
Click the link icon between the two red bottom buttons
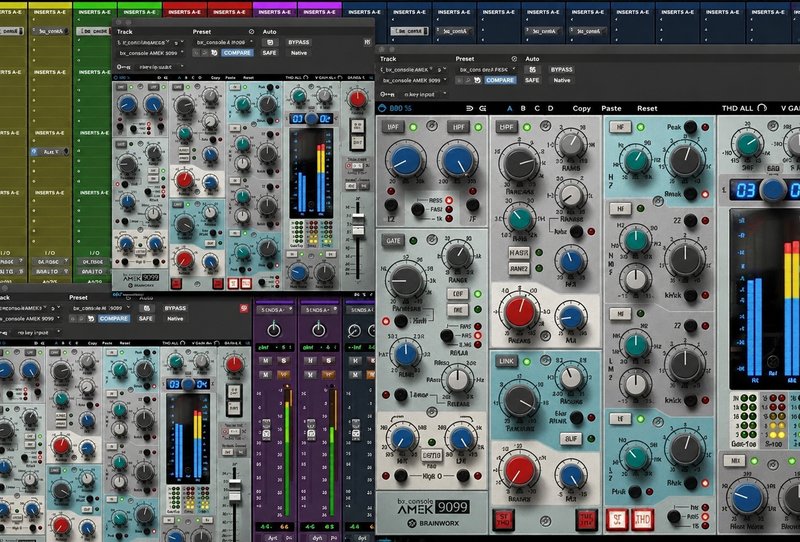pos(545,521)
